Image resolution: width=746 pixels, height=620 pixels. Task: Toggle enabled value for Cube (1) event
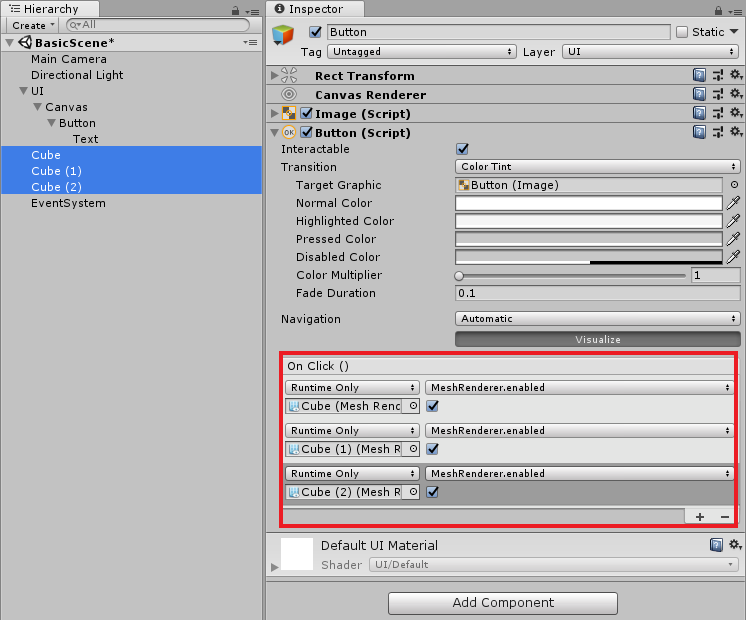pos(432,449)
